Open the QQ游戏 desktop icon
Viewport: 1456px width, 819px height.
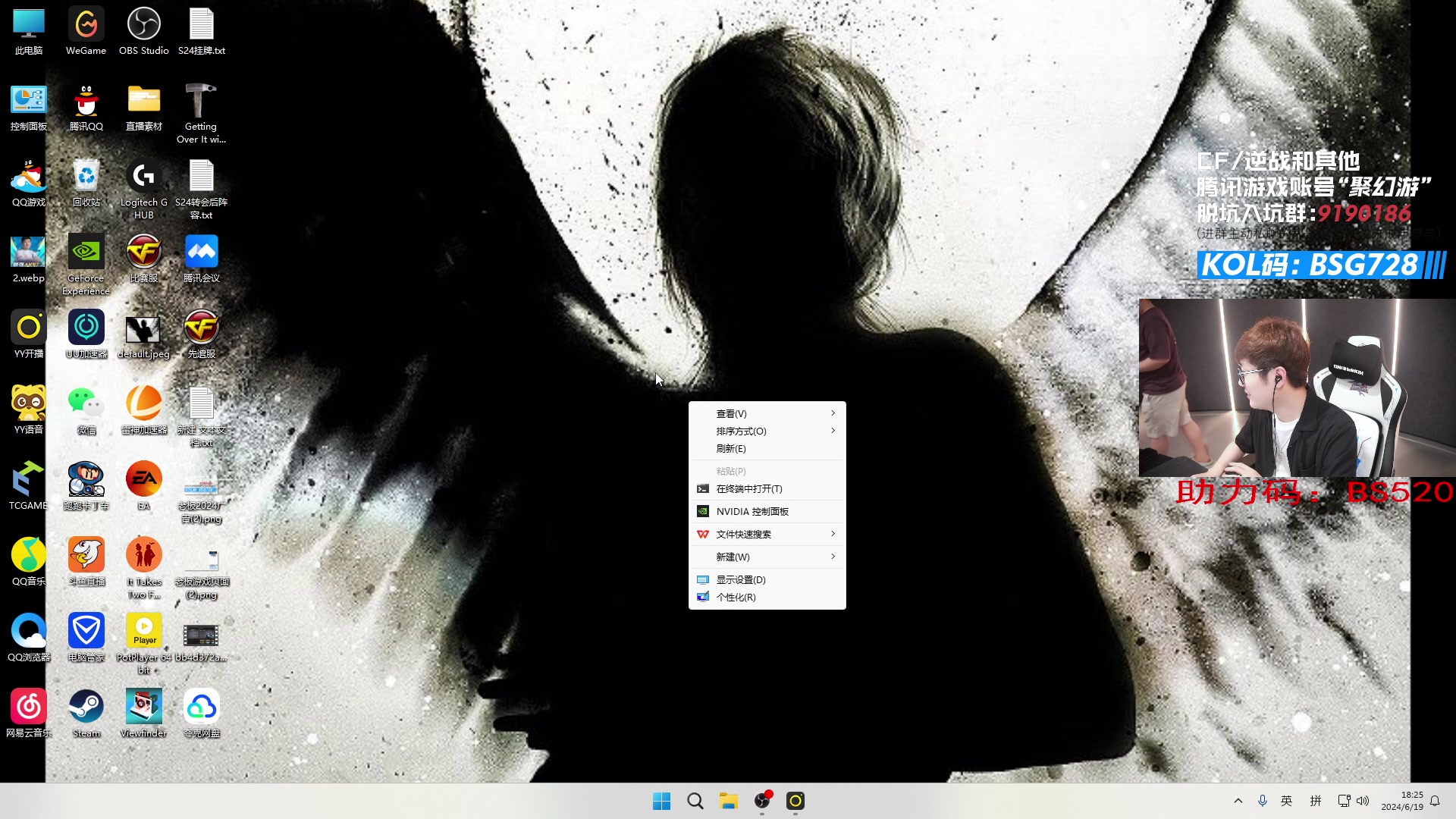click(29, 184)
